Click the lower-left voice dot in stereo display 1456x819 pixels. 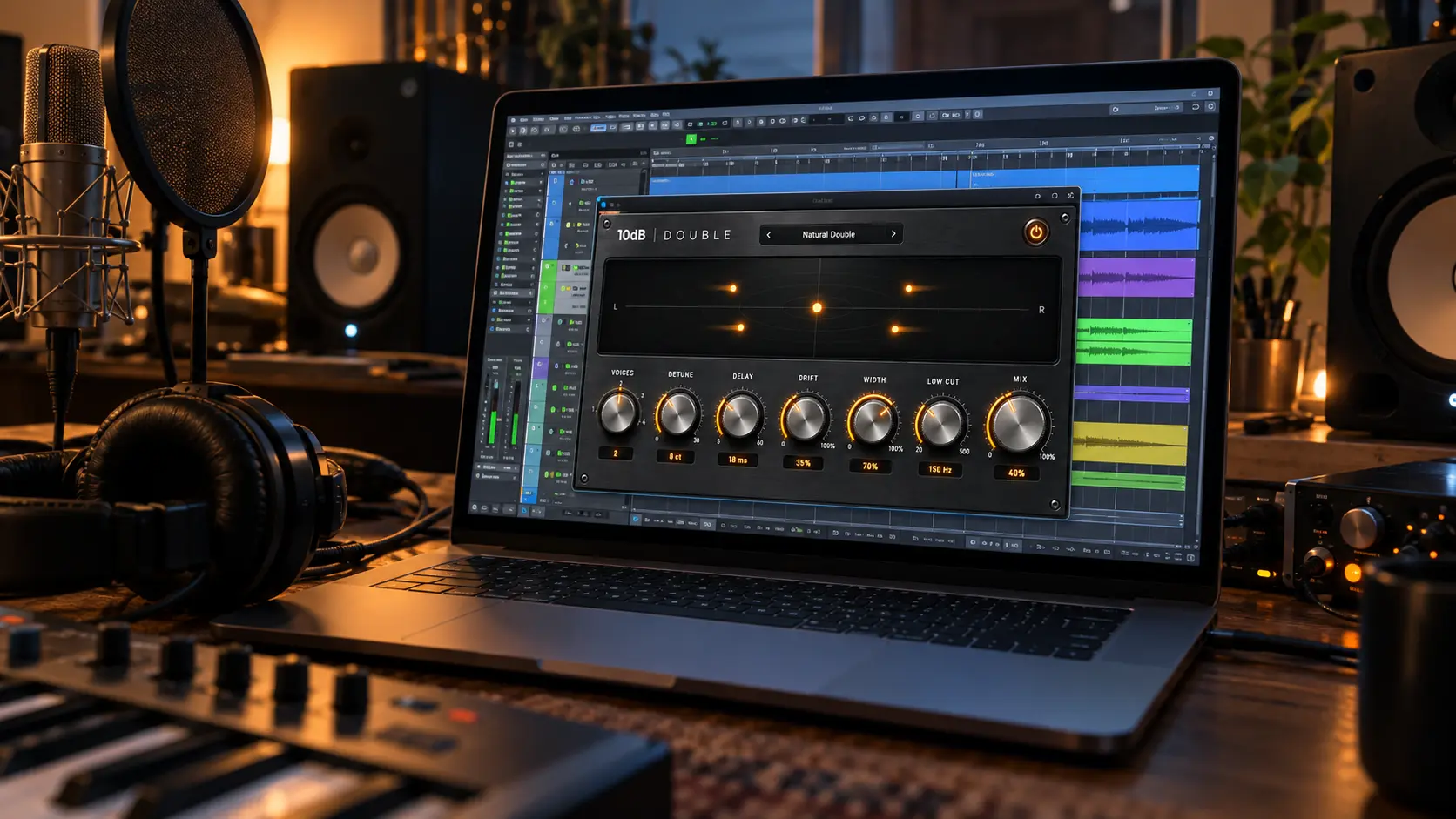[x=740, y=327]
